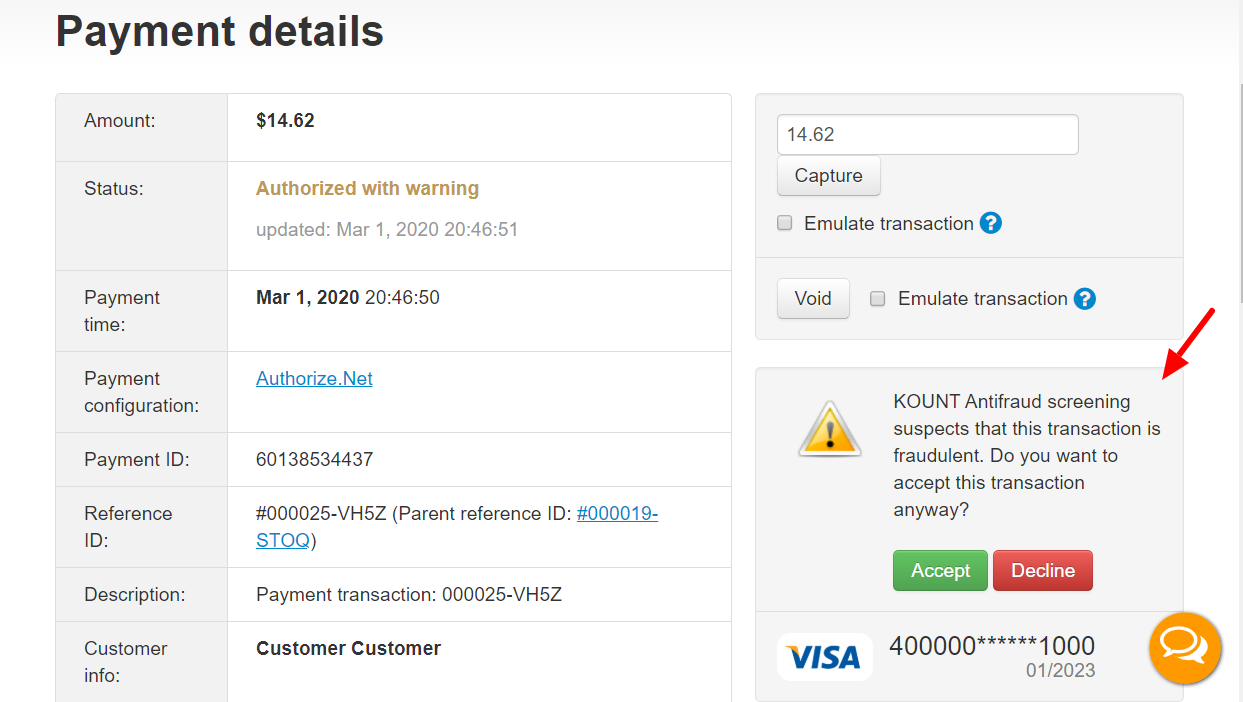This screenshot has height=702, width=1243.
Task: Click help icon beside Capture's Emulate transaction
Action: coord(991,223)
